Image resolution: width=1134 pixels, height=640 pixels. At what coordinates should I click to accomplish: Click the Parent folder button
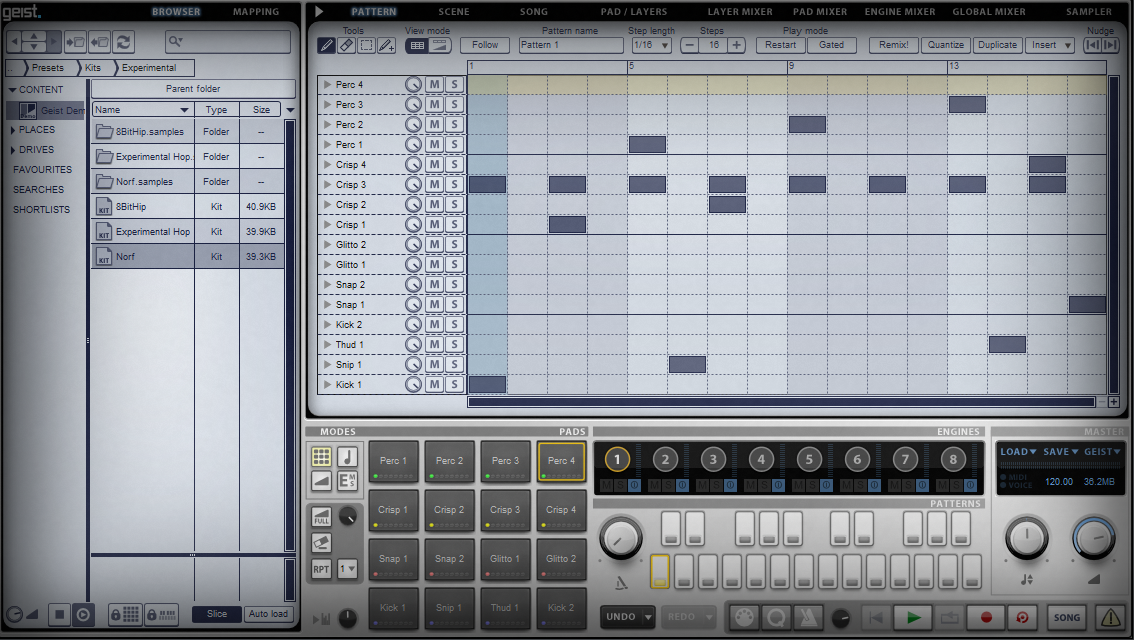193,89
